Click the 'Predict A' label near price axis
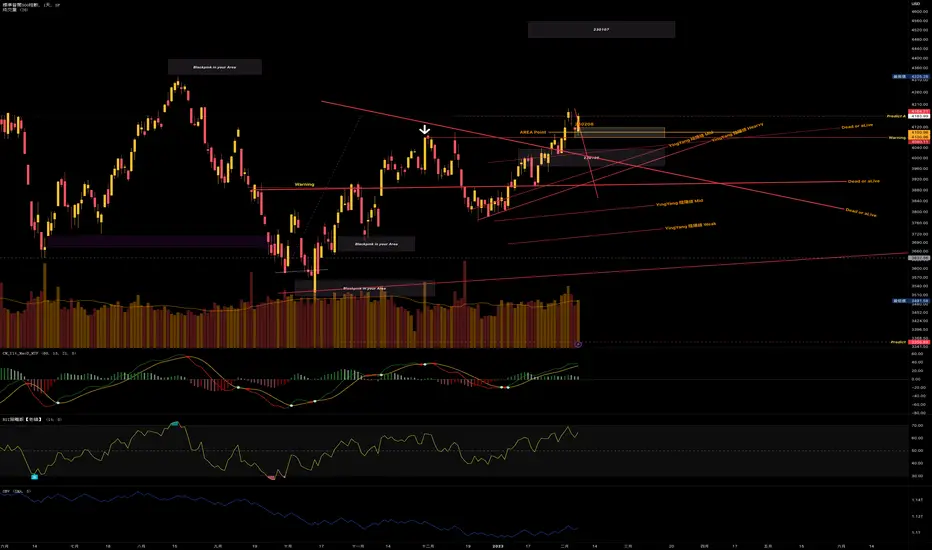The height and width of the screenshot is (550, 932). (x=896, y=117)
